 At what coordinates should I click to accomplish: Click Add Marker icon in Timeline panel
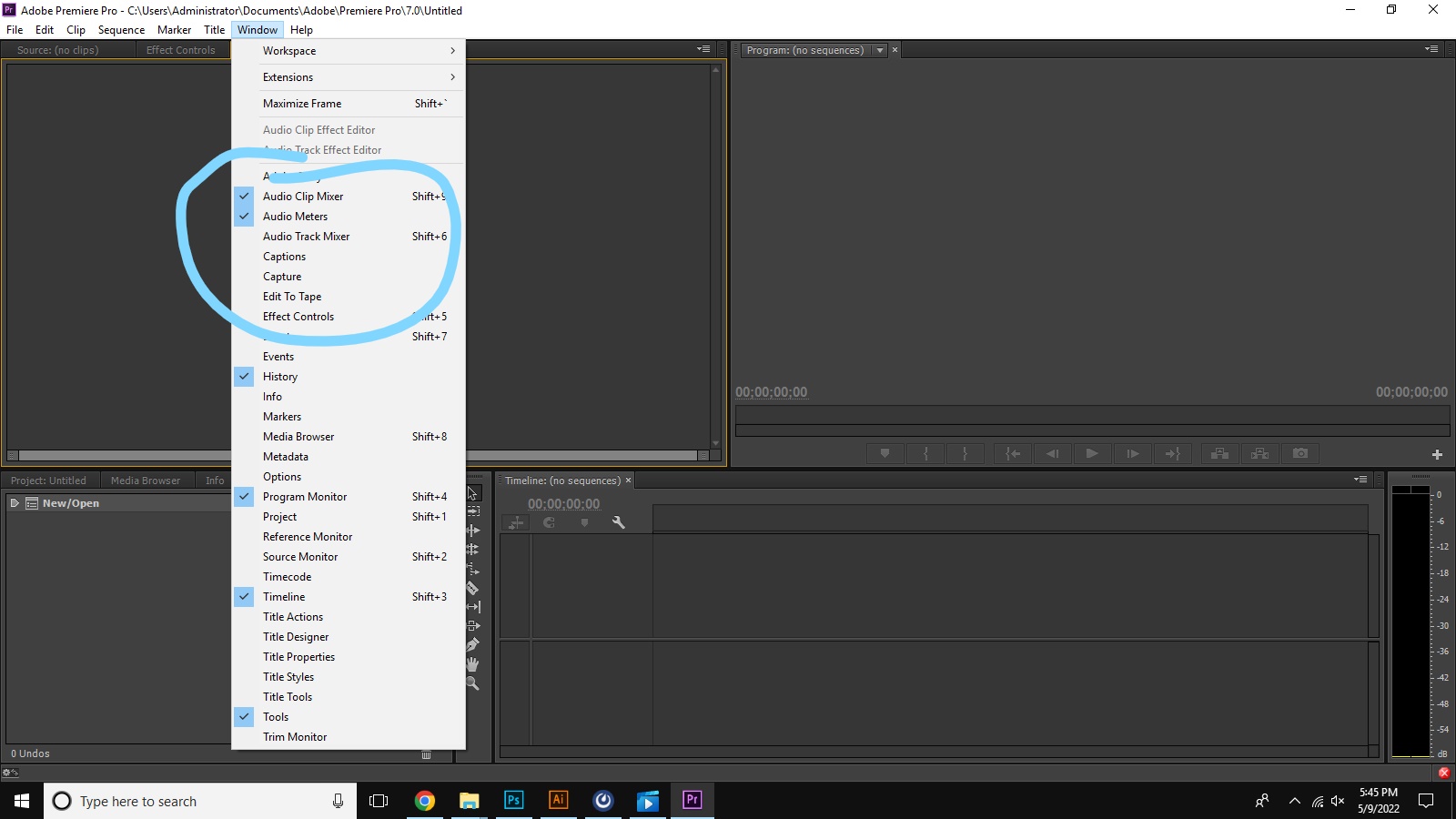584,522
